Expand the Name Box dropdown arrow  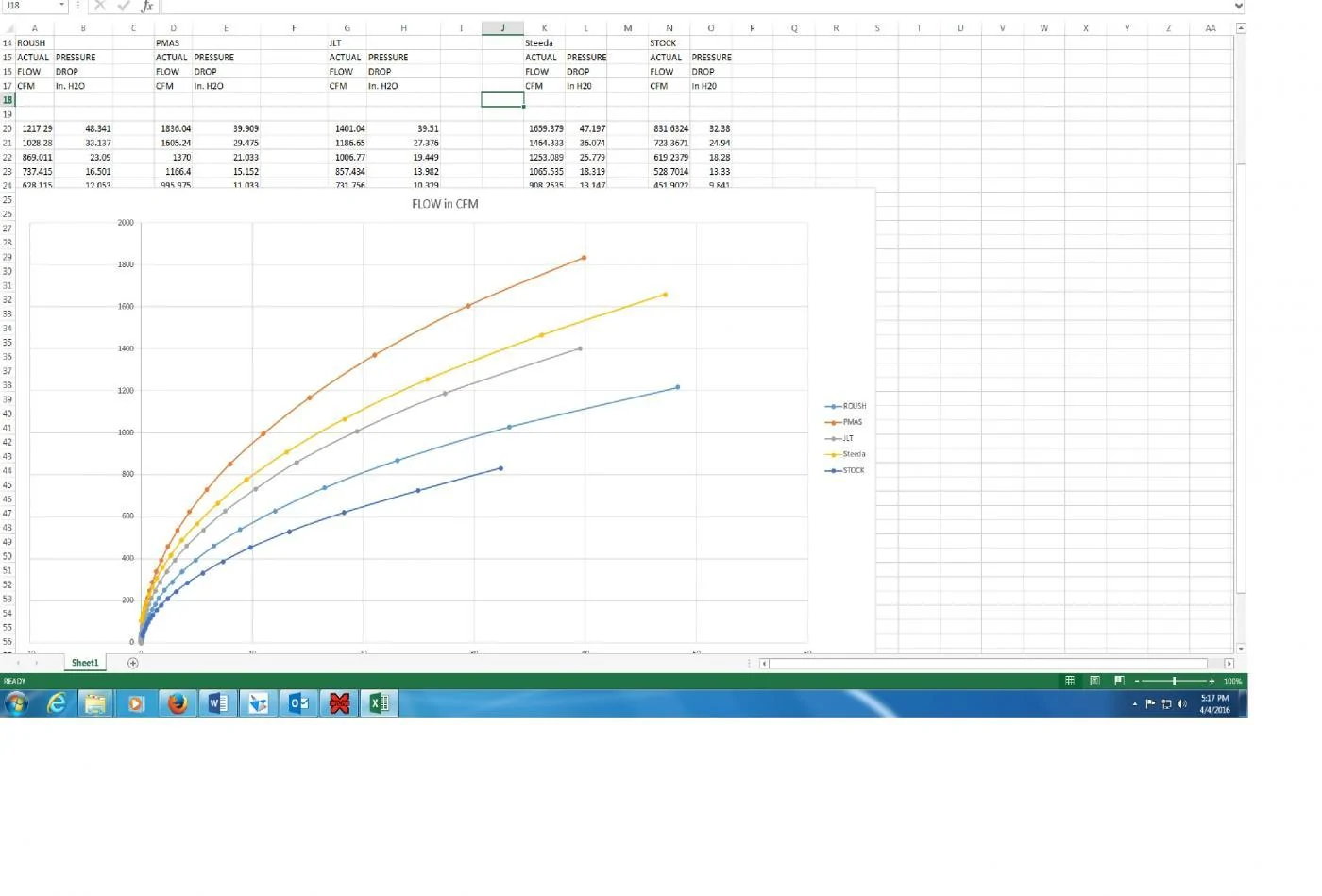click(61, 6)
